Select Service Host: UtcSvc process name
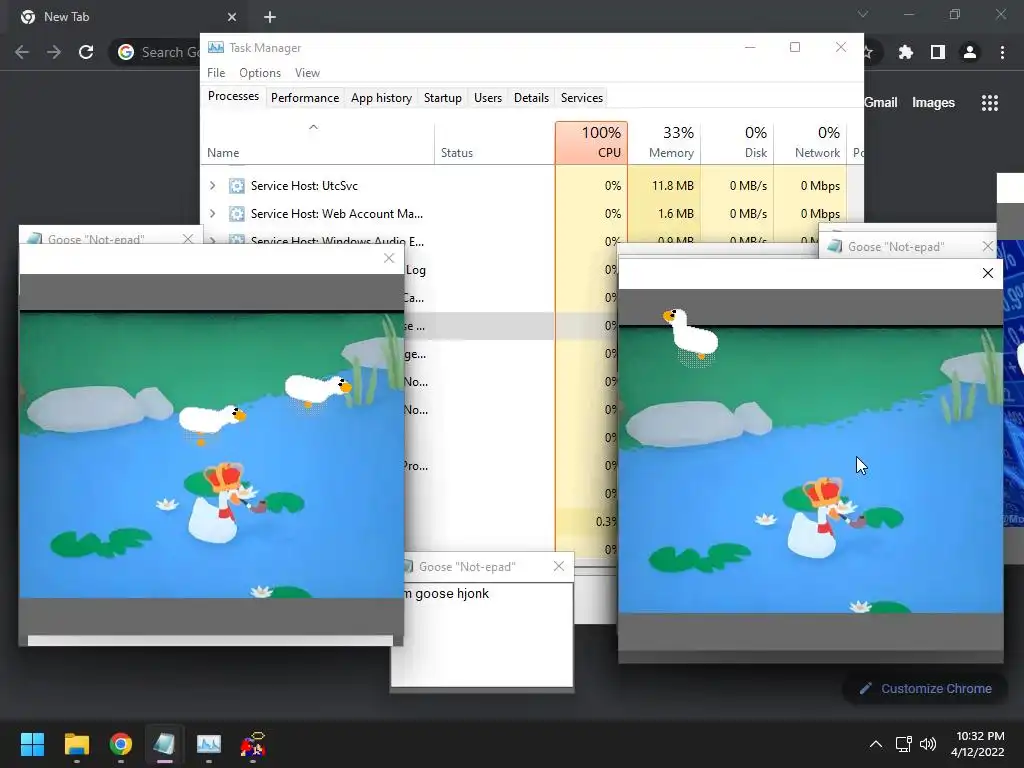This screenshot has width=1024, height=768. (304, 185)
